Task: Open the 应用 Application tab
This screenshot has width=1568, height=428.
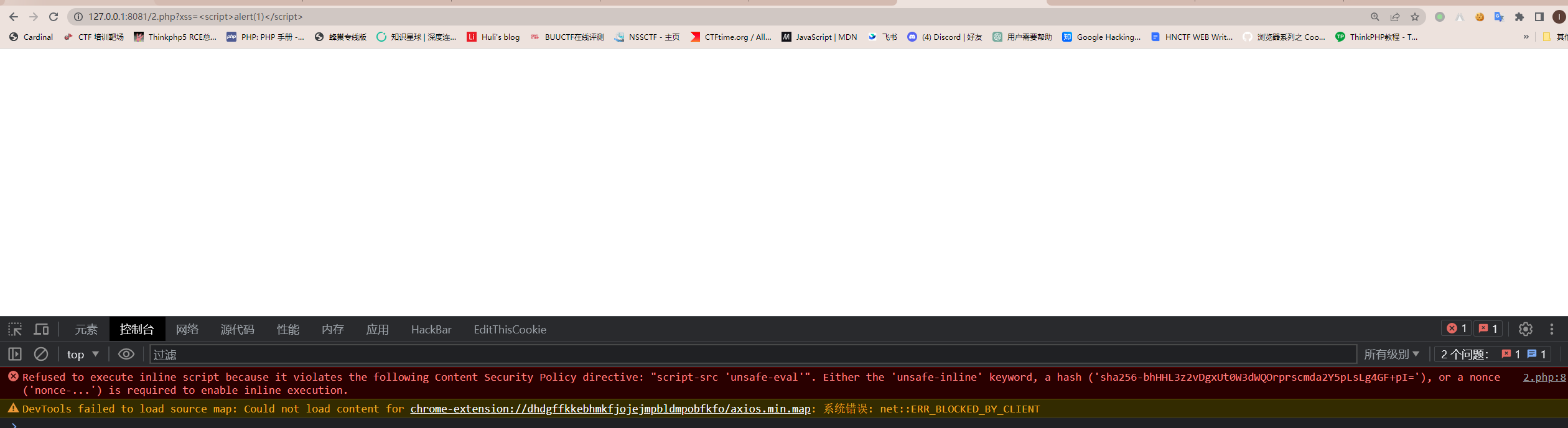Action: pos(378,329)
